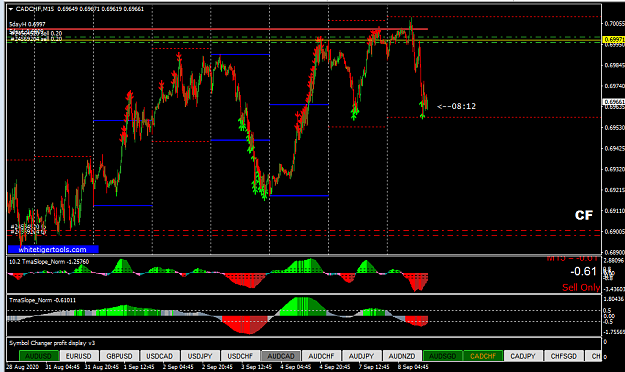Select the AUDJPY symbol button
The image size is (625, 372).
(362, 356)
